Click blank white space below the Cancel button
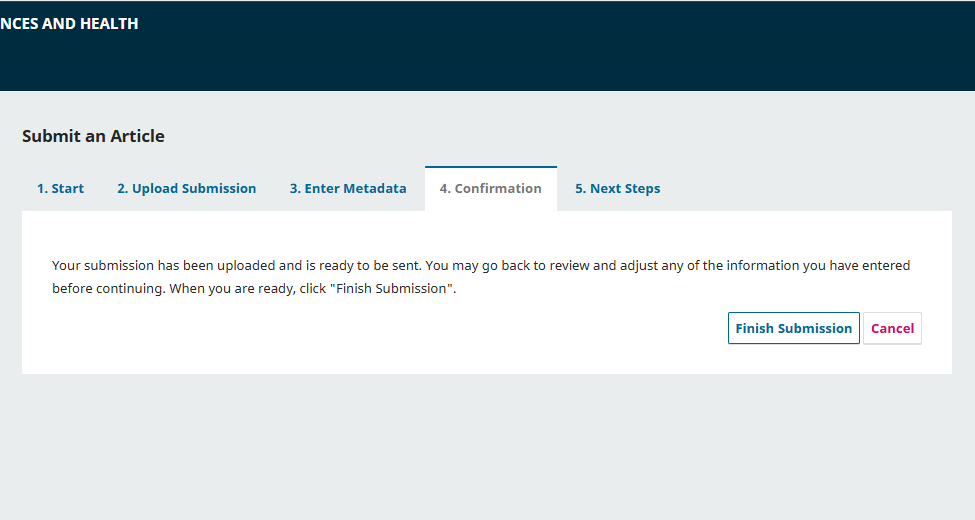The image size is (975, 520). 892,360
